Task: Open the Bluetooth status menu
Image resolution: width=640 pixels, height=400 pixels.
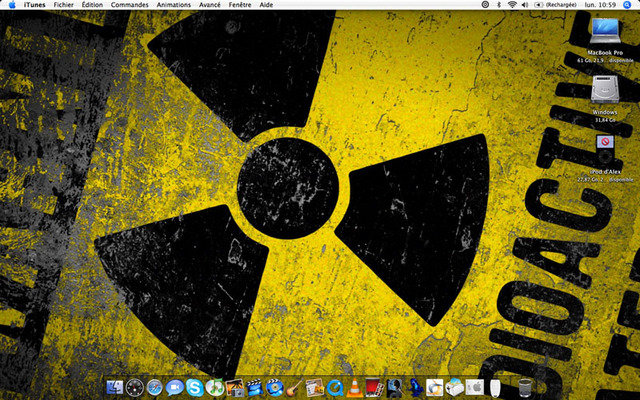Action: tap(498, 5)
